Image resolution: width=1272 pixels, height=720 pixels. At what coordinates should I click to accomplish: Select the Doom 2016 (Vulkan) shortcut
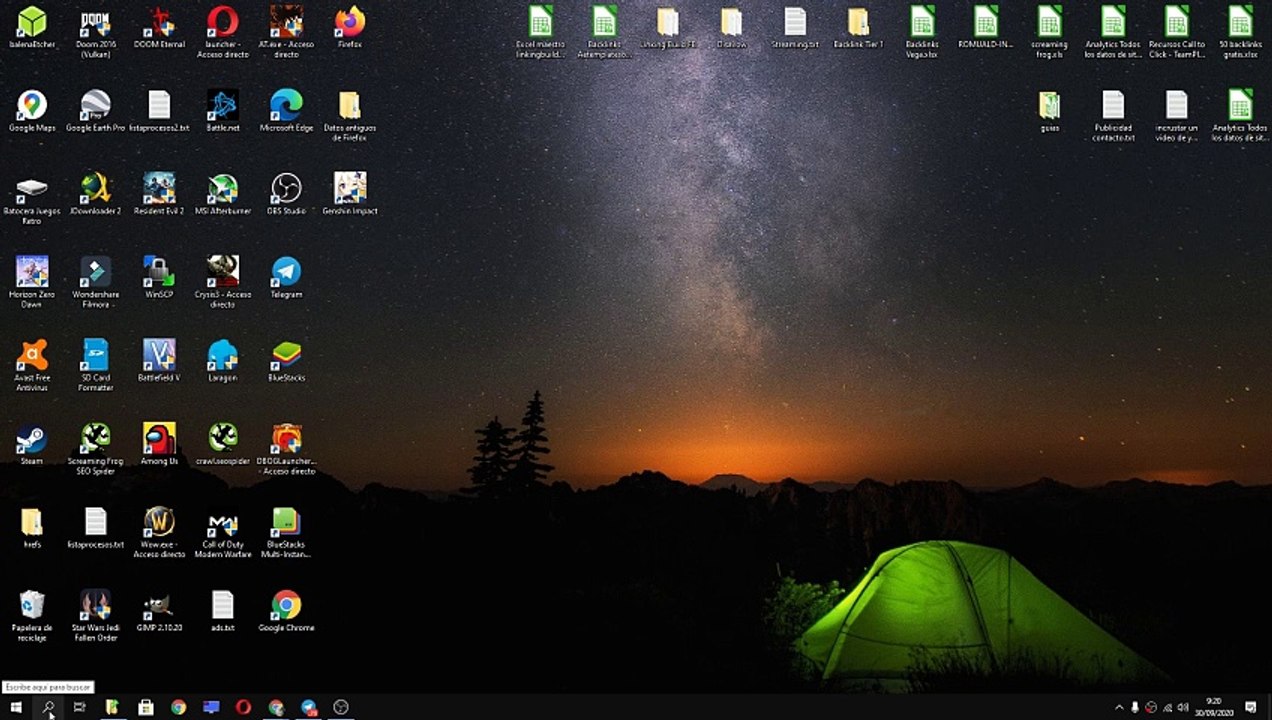pos(95,33)
